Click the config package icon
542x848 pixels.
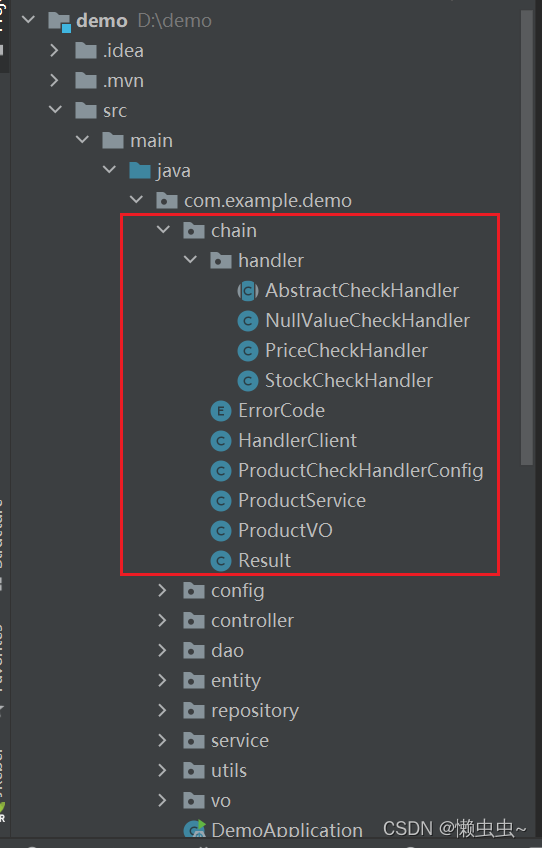pos(194,591)
